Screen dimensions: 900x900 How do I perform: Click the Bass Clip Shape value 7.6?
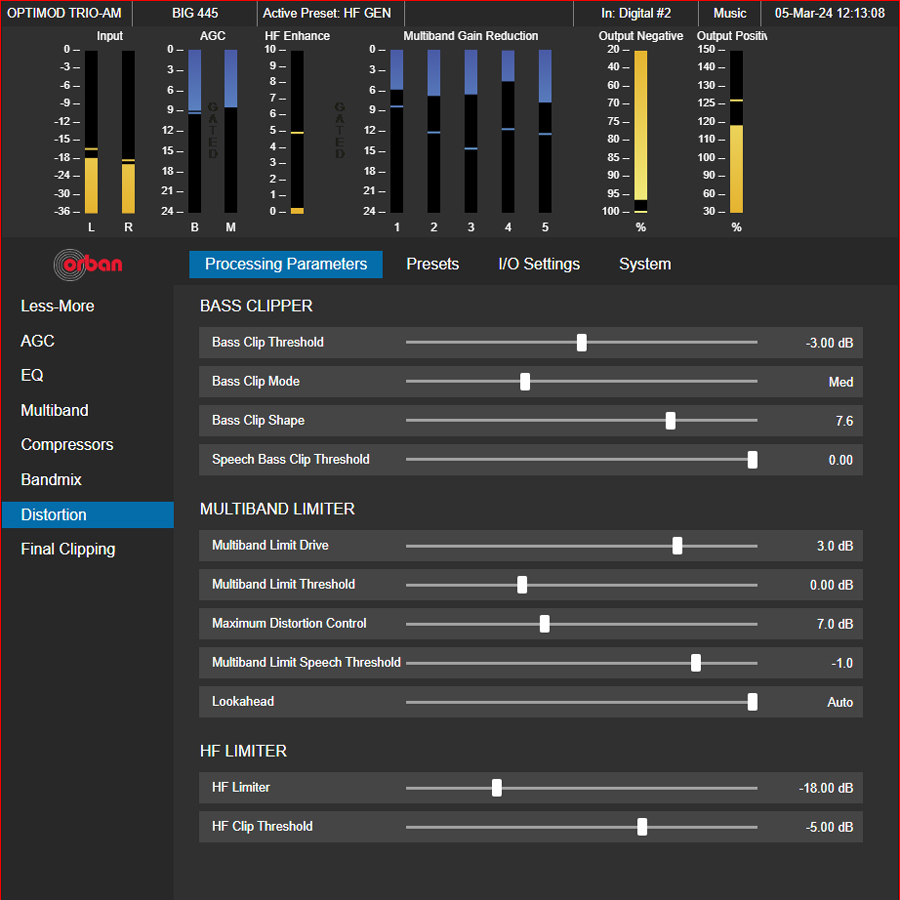pos(844,421)
